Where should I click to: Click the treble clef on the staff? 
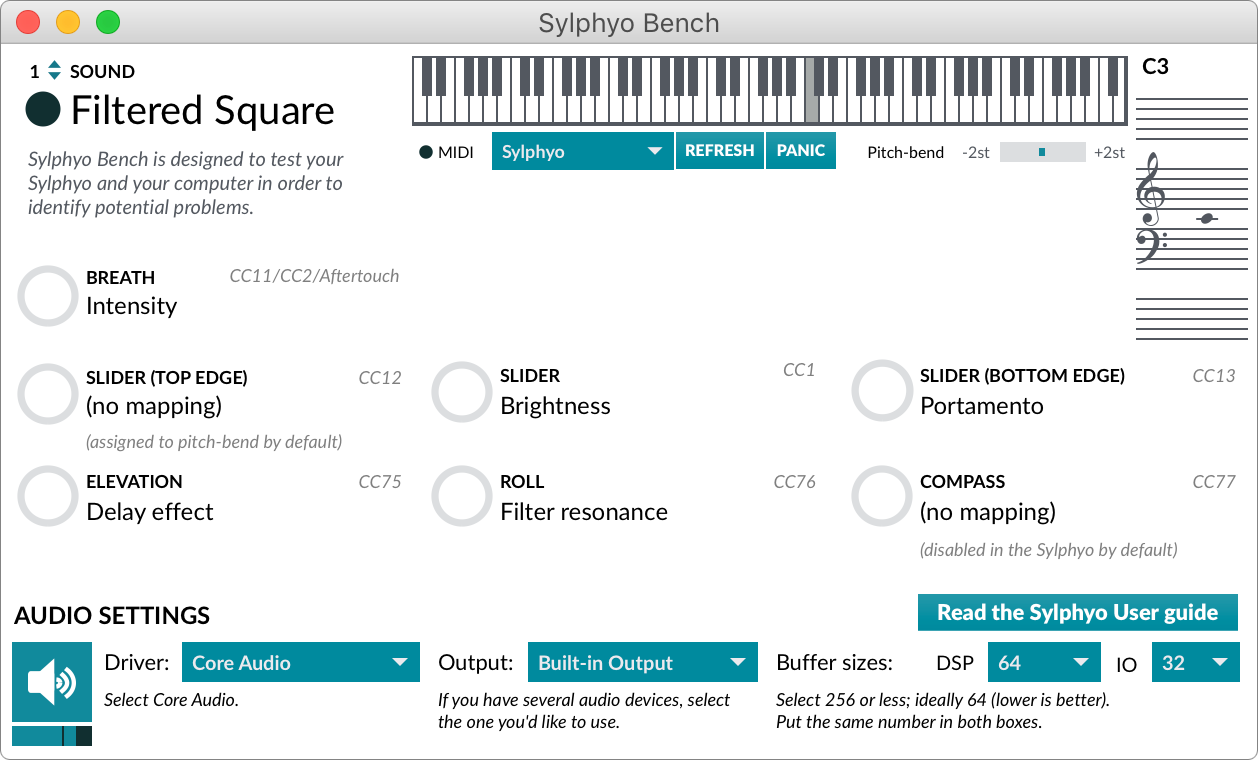[x=1150, y=190]
